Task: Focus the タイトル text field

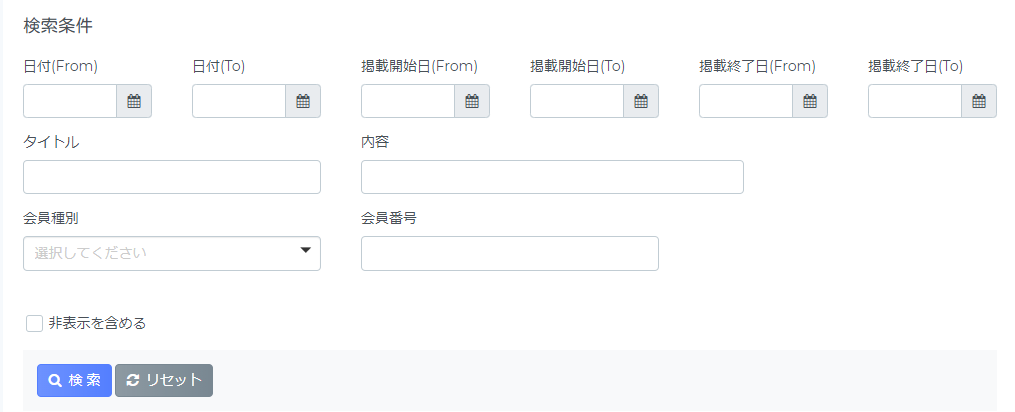Action: point(172,177)
